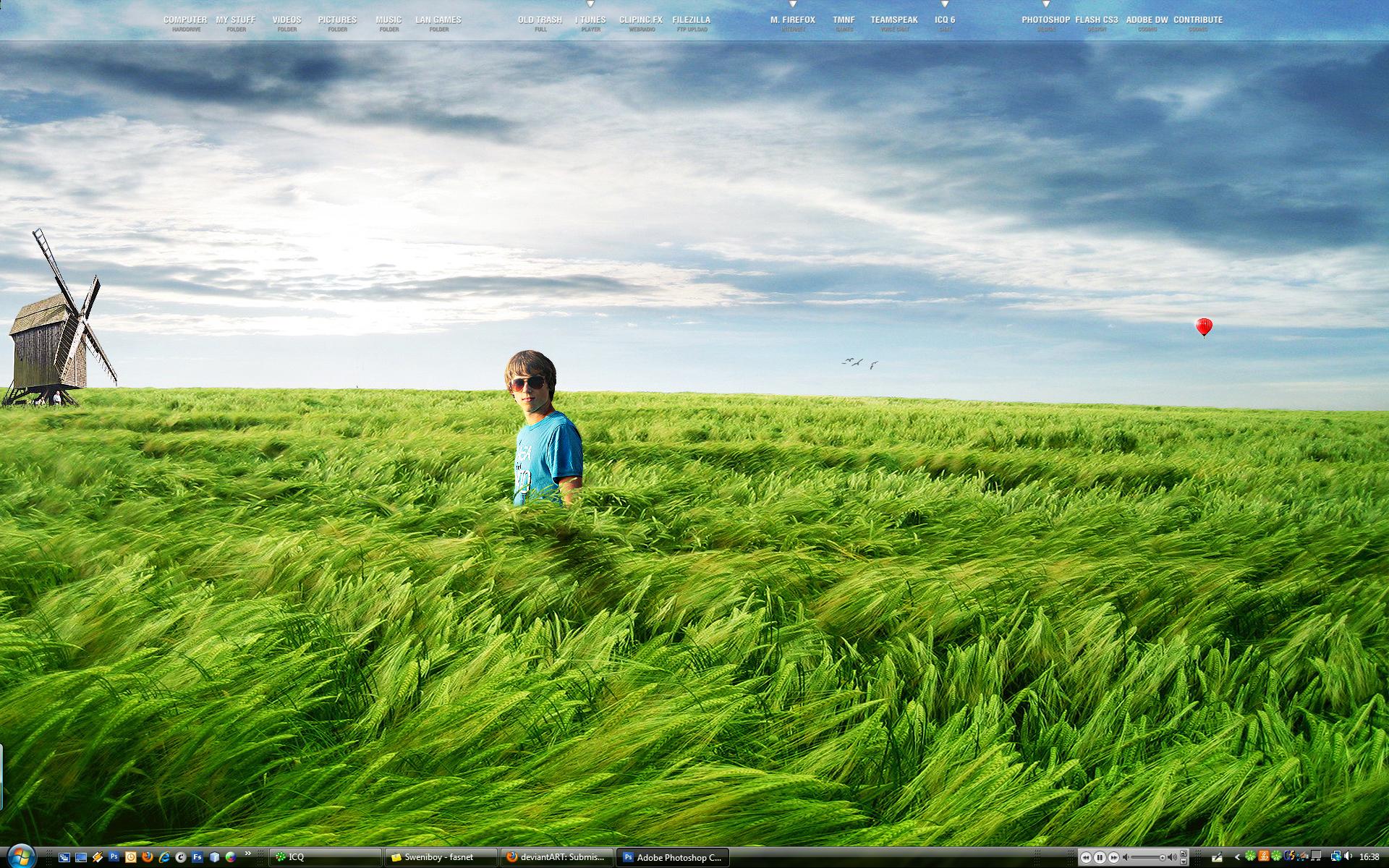1389x868 pixels.
Task: Launch PHOTOSHOP design dock shortcut
Action: click(x=1046, y=23)
